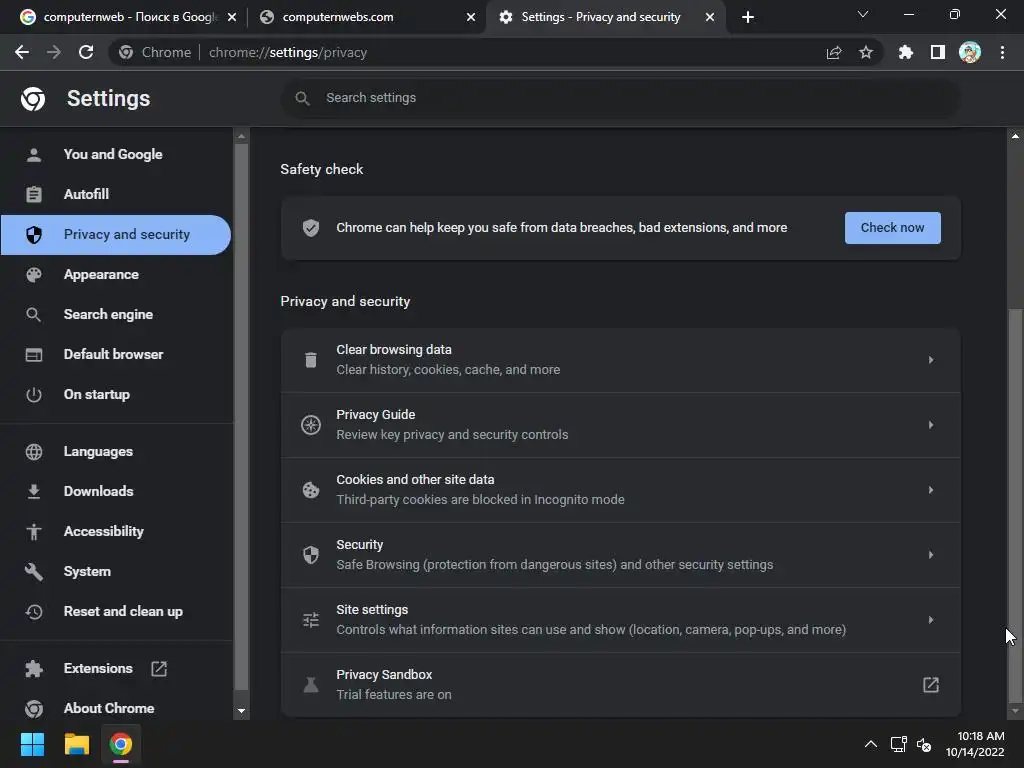Image resolution: width=1024 pixels, height=768 pixels.
Task: Expand Cookies and other site data arrow
Action: click(x=931, y=490)
